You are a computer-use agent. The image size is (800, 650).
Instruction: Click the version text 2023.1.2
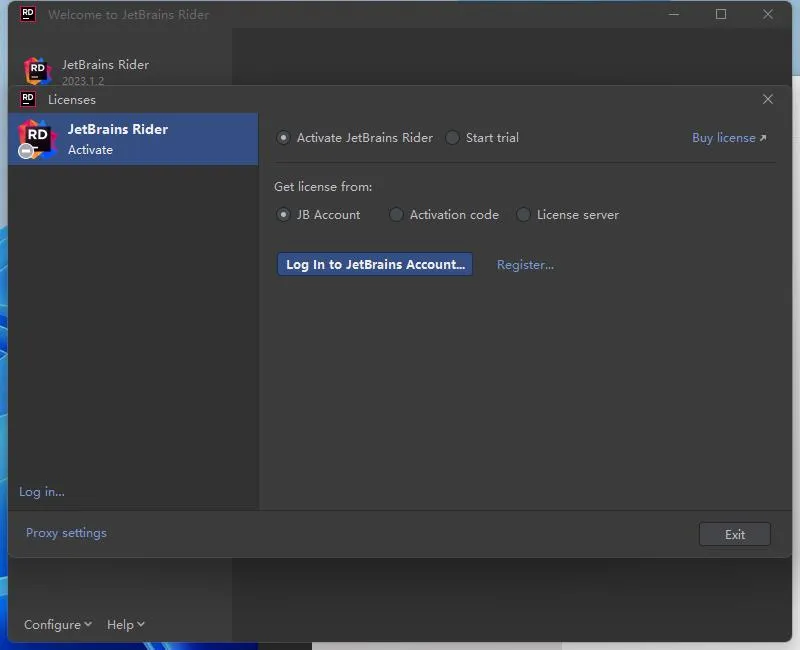(x=83, y=81)
